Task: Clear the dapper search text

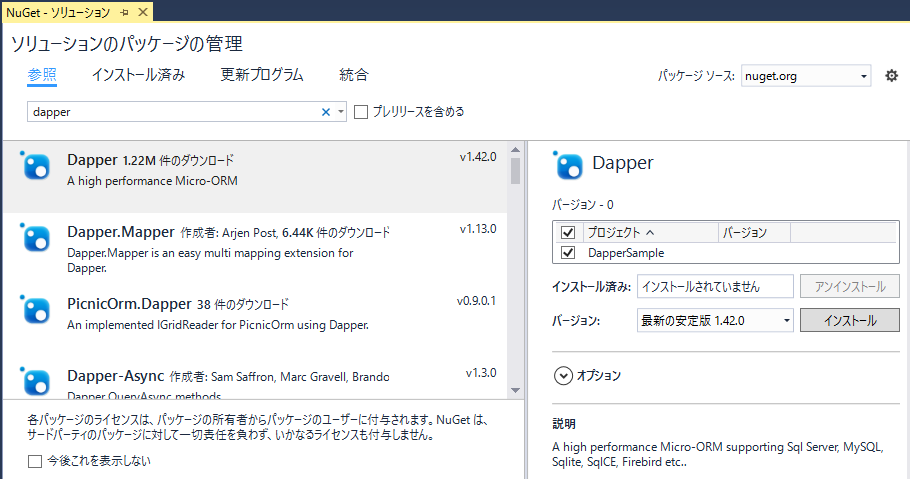Action: pyautogui.click(x=326, y=112)
